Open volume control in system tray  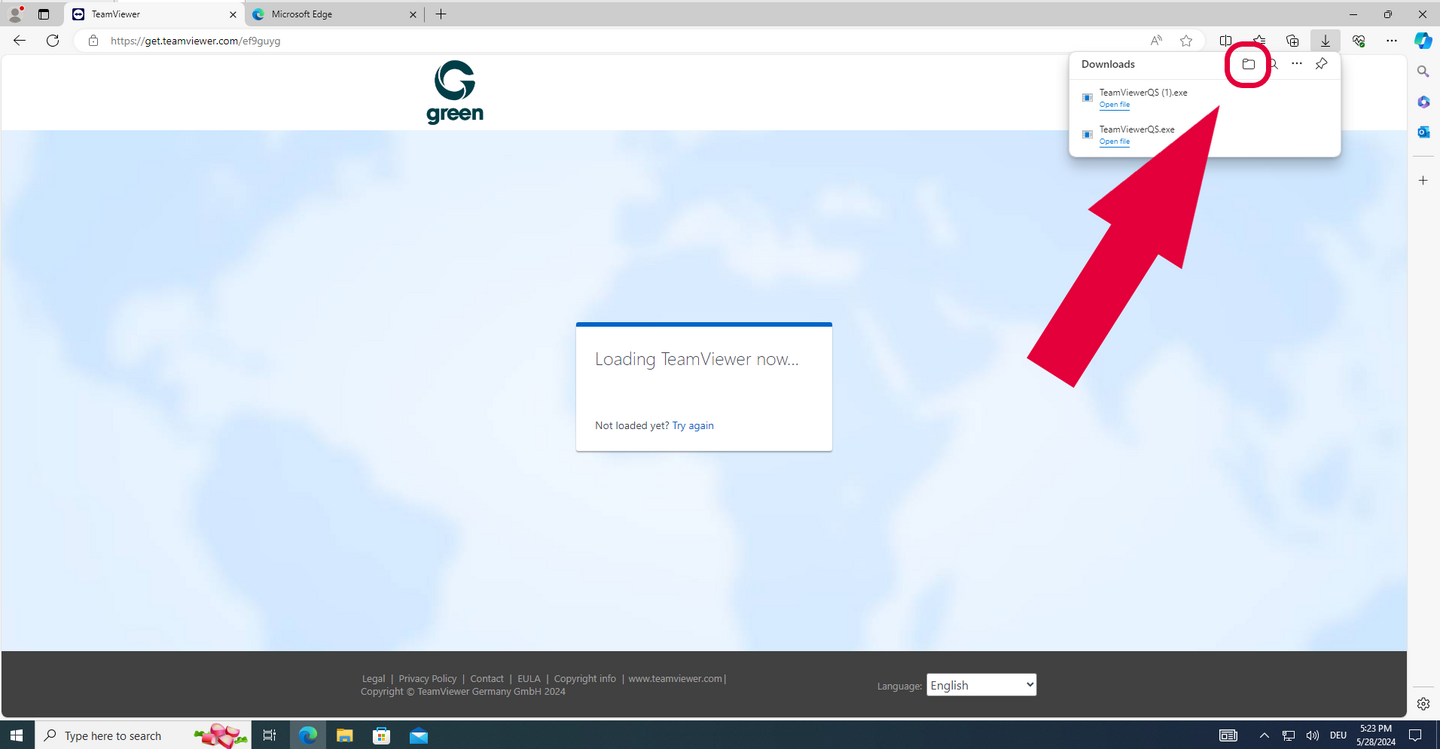pyautogui.click(x=1312, y=736)
